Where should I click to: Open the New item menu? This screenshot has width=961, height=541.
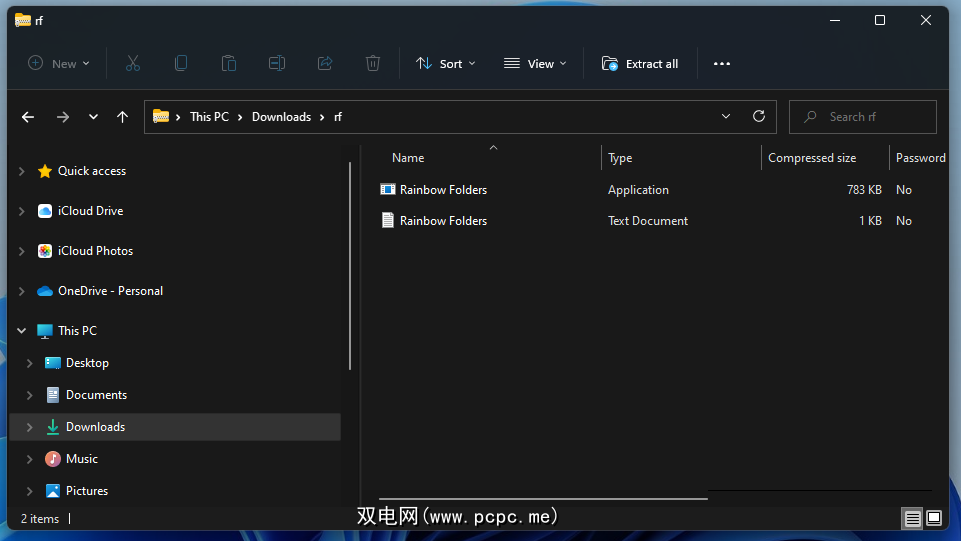click(59, 63)
